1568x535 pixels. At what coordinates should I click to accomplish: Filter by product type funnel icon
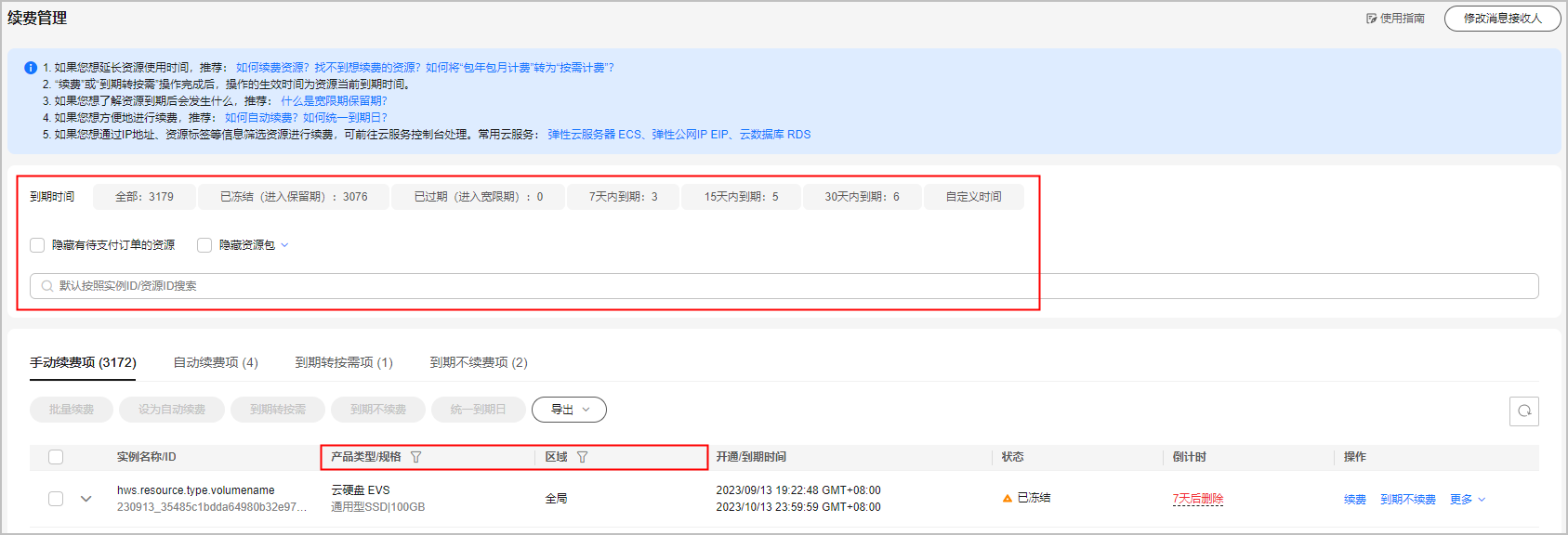[416, 457]
